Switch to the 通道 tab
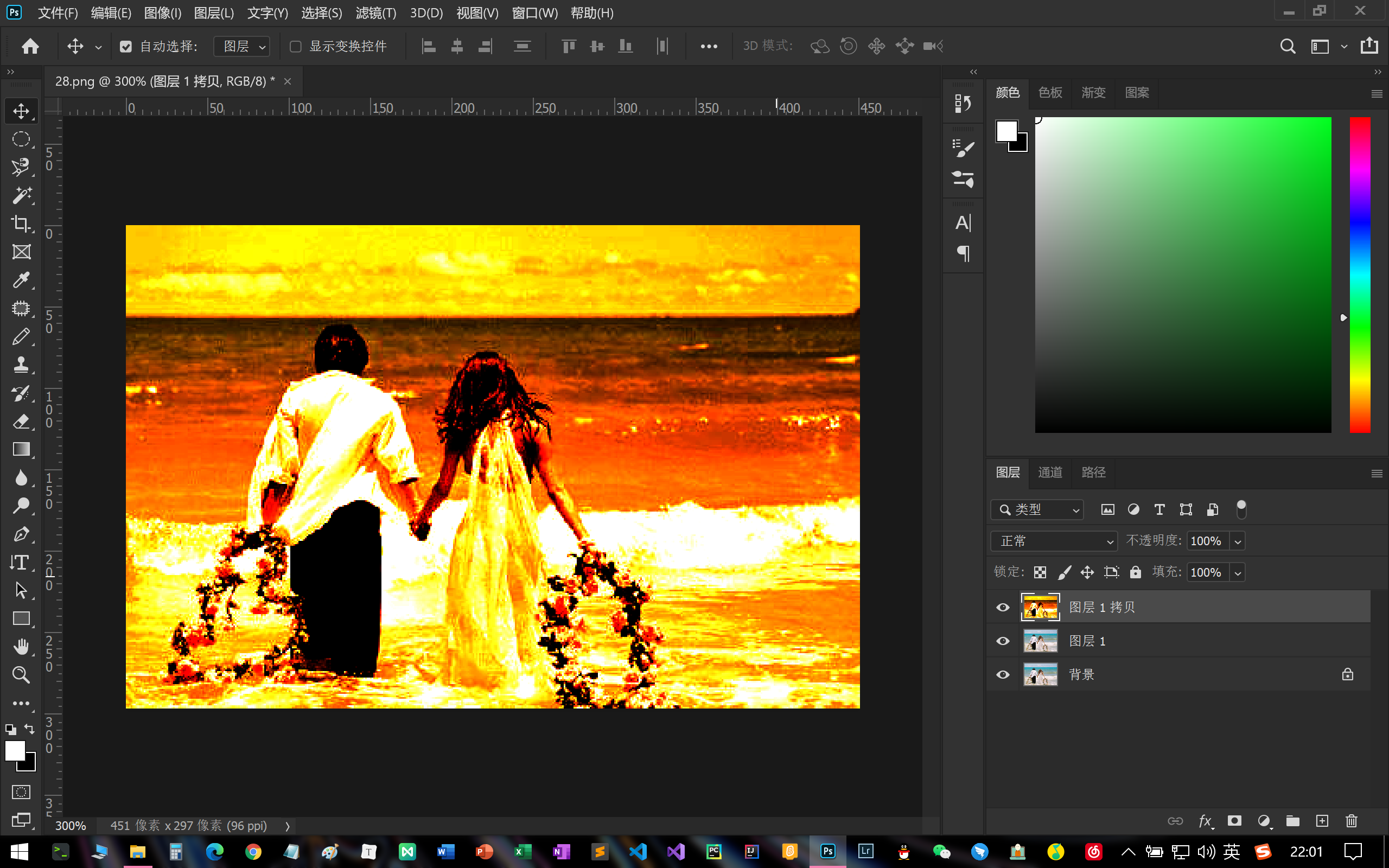The height and width of the screenshot is (868, 1389). tap(1050, 473)
